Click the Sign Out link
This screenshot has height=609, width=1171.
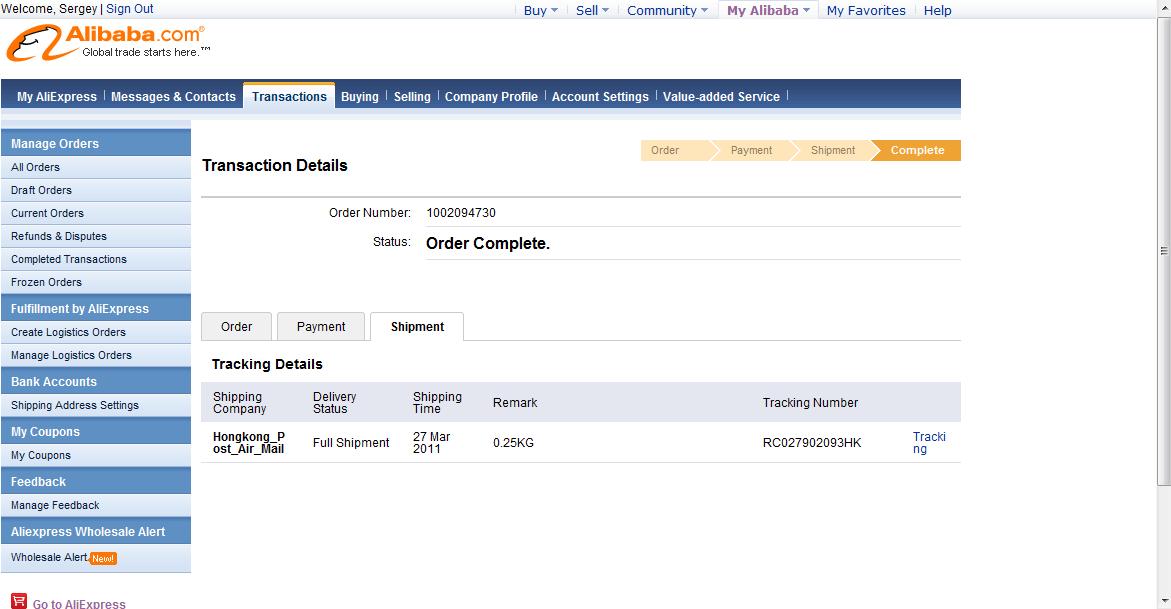click(130, 9)
